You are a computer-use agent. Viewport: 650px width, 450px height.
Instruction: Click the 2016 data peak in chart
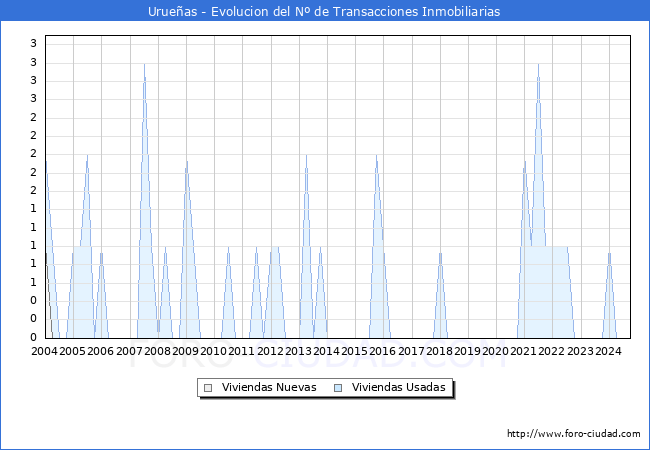pos(376,156)
